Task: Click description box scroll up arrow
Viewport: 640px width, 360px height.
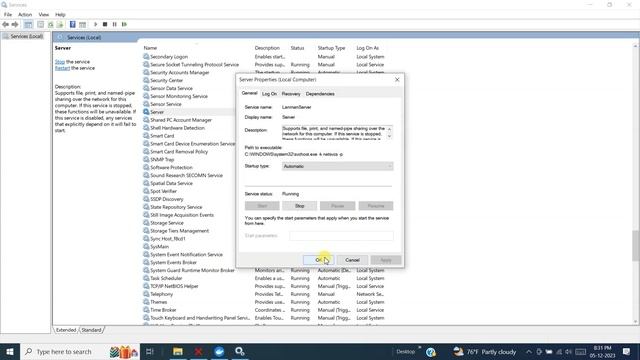Action: 389,129
